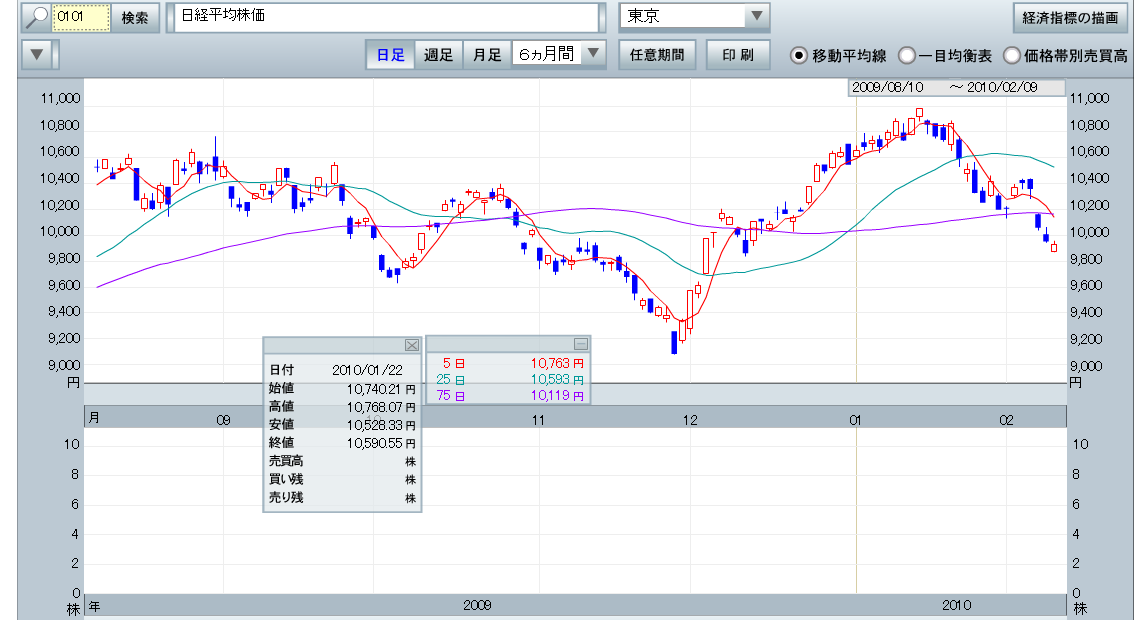Click the down-arrow toggle at far left
Image resolution: width=1143 pixels, height=620 pixels.
36,55
